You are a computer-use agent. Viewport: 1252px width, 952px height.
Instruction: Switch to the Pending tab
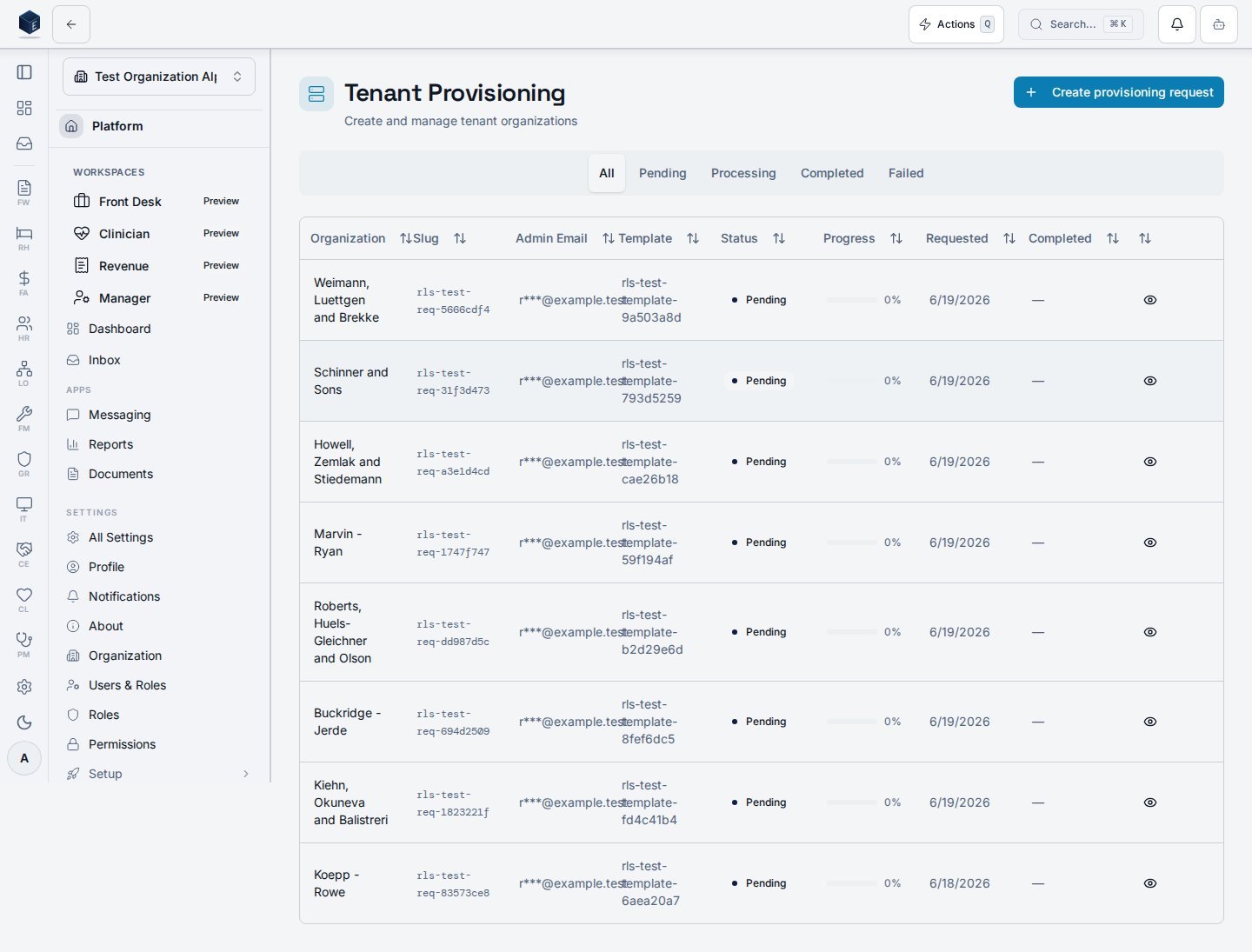[x=663, y=173]
